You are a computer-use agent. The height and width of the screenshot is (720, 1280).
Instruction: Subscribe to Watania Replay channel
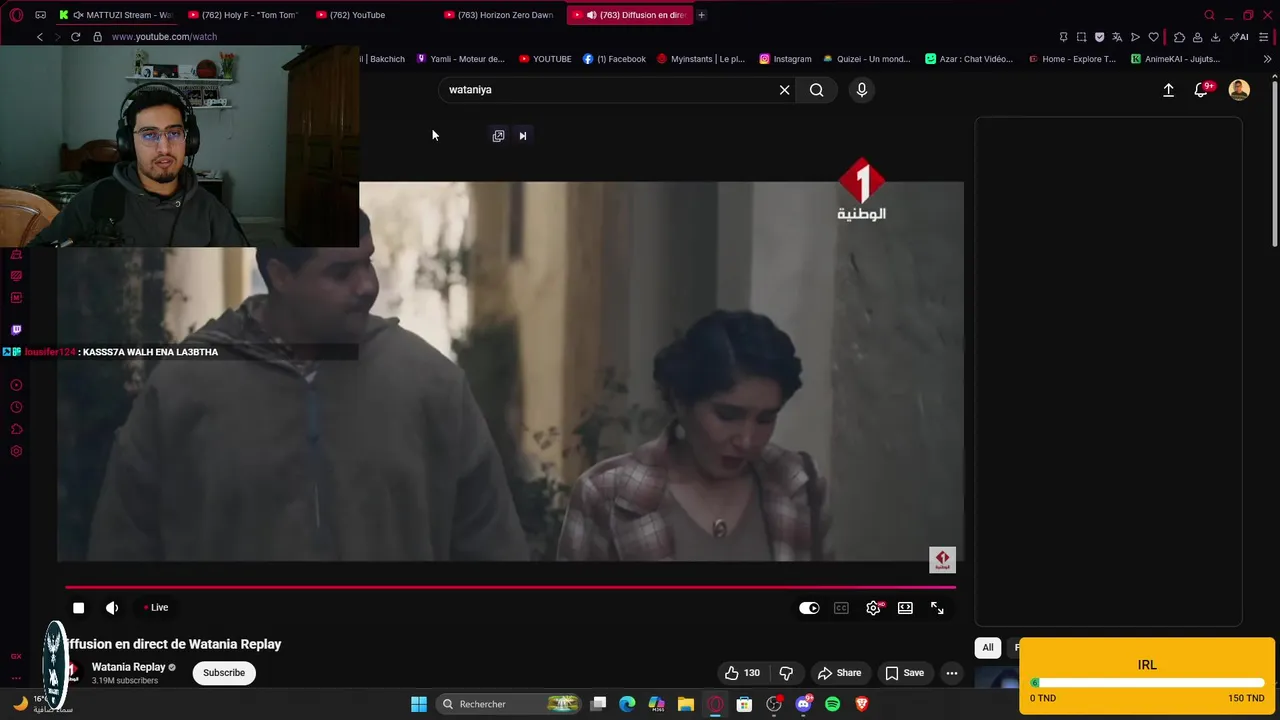(x=224, y=673)
